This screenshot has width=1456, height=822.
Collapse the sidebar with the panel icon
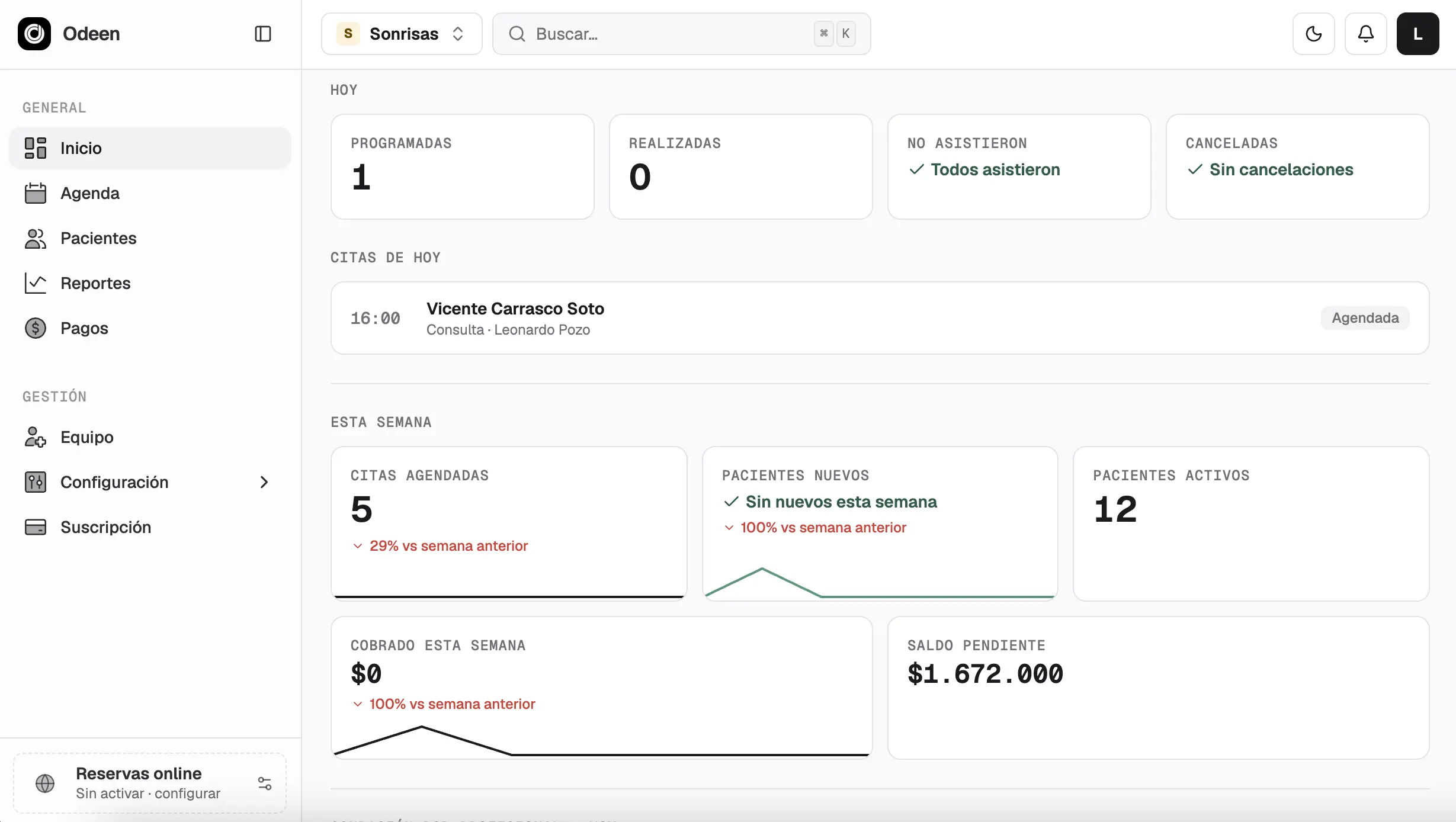point(262,34)
